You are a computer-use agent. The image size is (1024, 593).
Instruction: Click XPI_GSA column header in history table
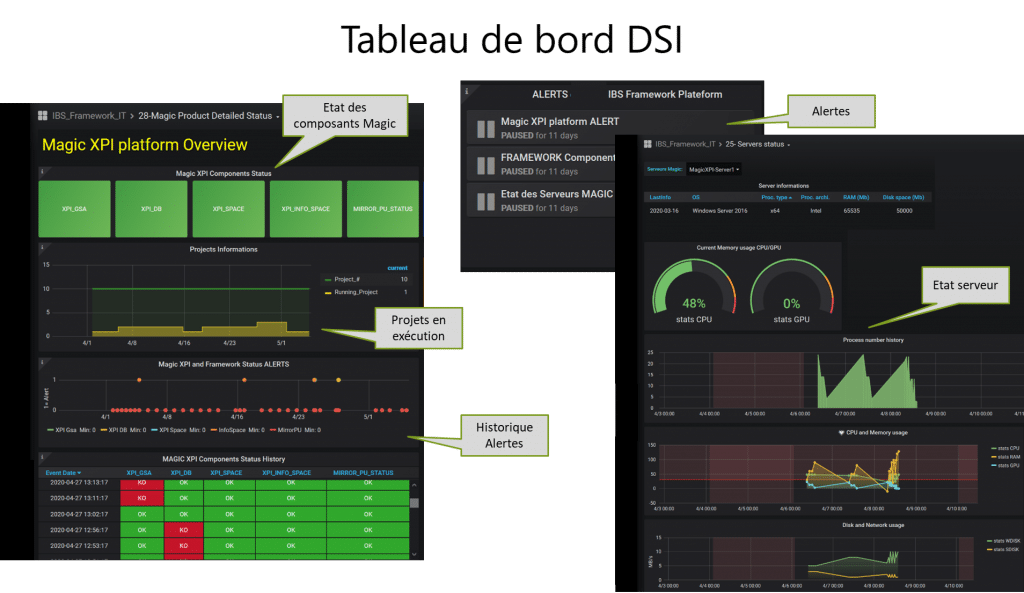[x=139, y=473]
